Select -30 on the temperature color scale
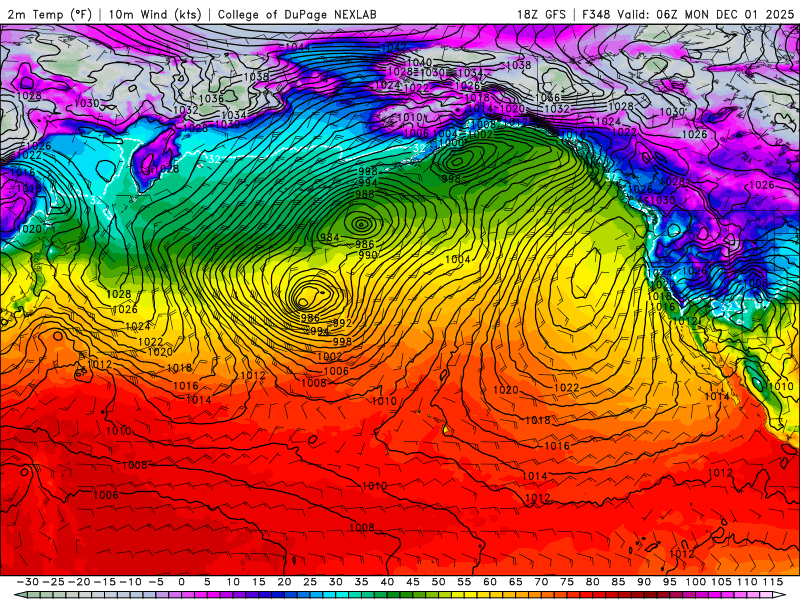 [28, 582]
